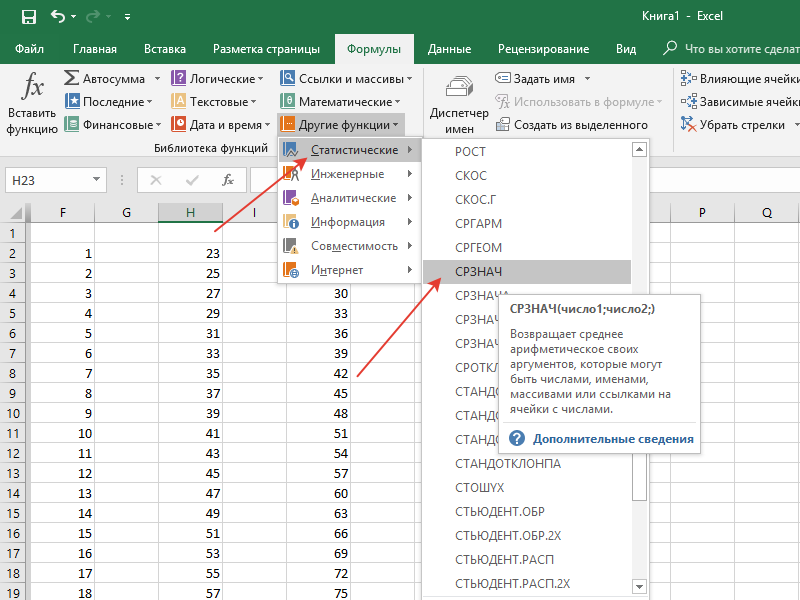The width and height of the screenshot is (800, 600).
Task: Open the Ссылки и массивы functions list
Action: point(346,79)
